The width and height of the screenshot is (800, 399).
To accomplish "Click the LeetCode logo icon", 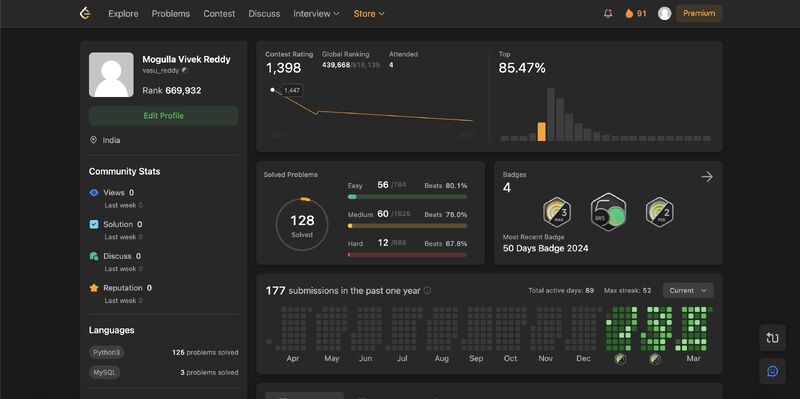I will coord(85,14).
